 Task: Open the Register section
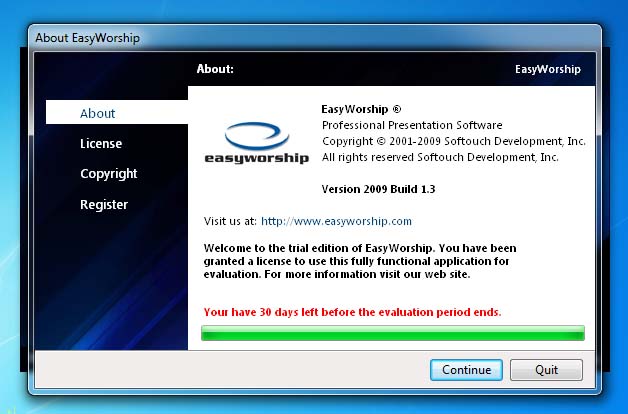coord(104,204)
